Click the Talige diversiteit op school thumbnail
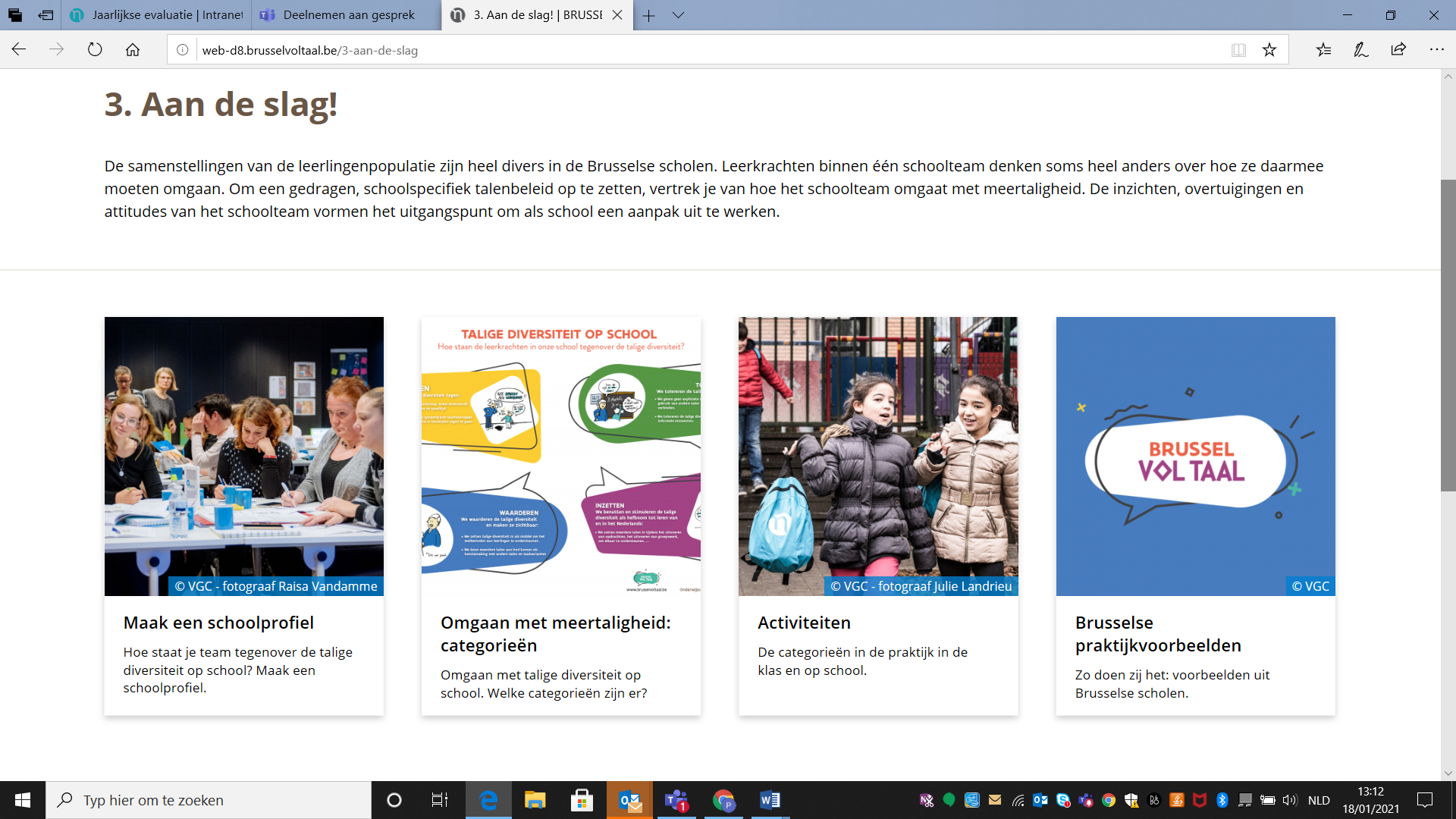Image resolution: width=1456 pixels, height=819 pixels. click(x=560, y=456)
